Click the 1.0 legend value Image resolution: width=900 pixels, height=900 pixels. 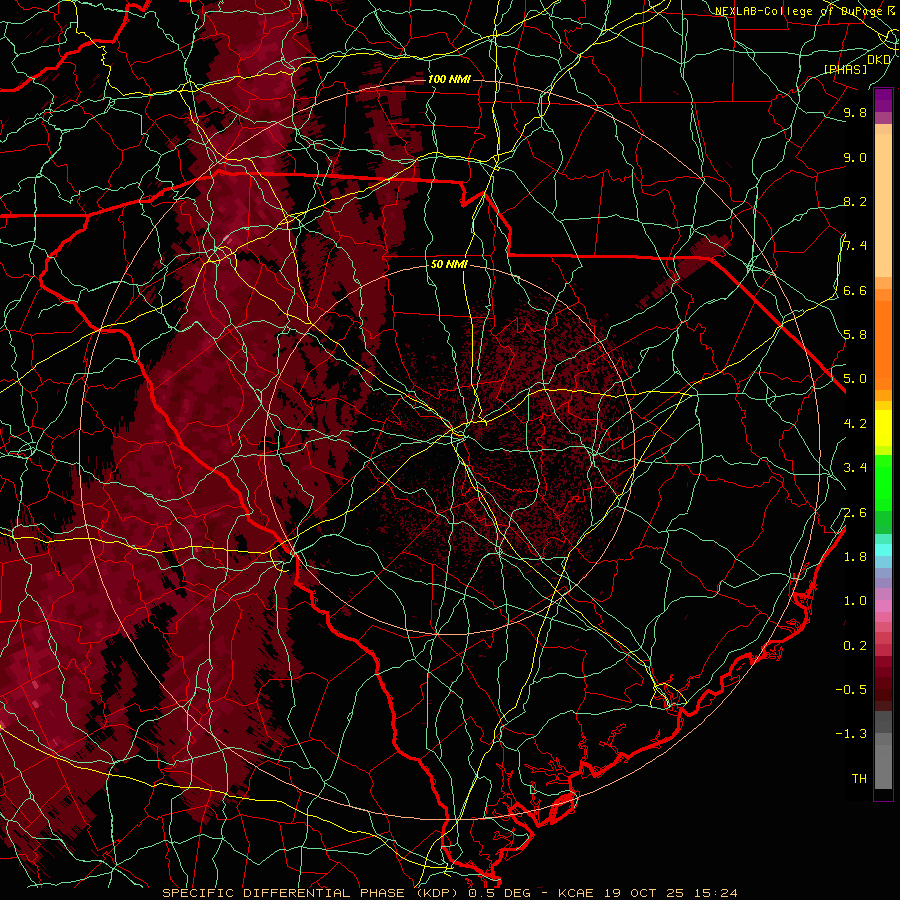pos(855,601)
